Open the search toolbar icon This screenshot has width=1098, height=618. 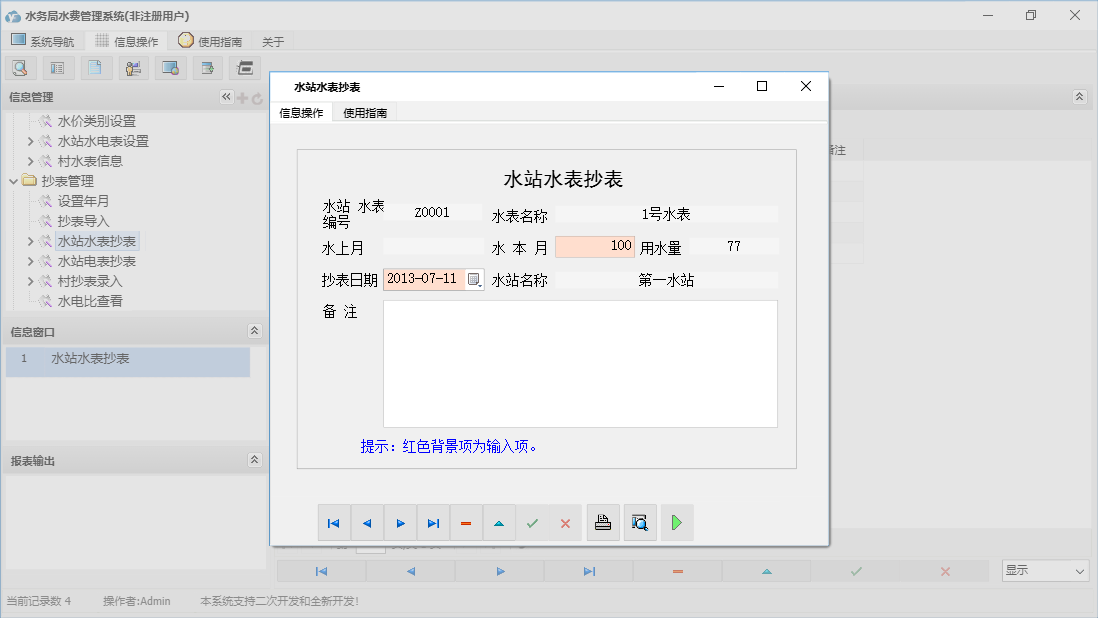tap(20, 67)
